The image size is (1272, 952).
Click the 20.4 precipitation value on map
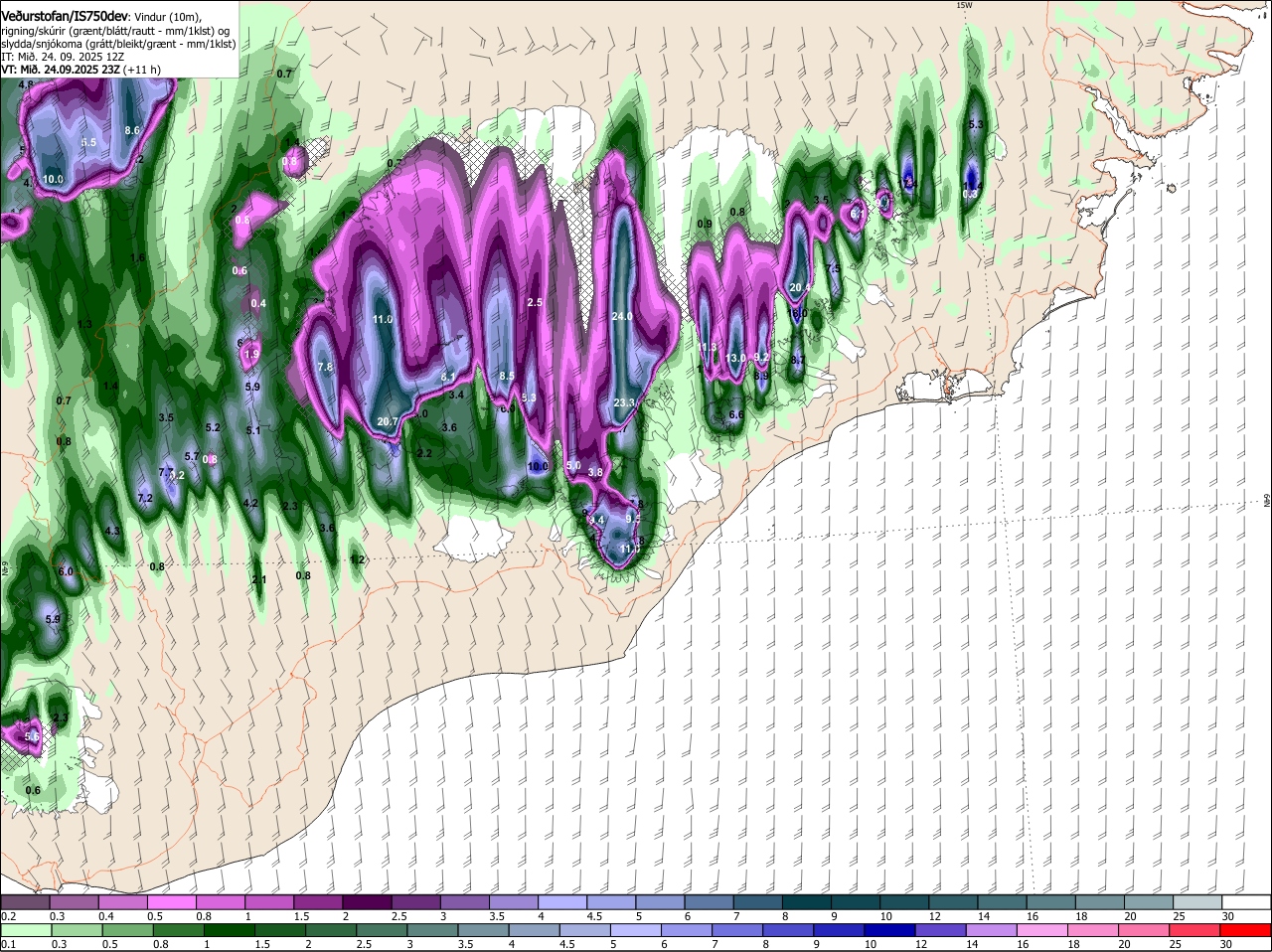point(800,287)
